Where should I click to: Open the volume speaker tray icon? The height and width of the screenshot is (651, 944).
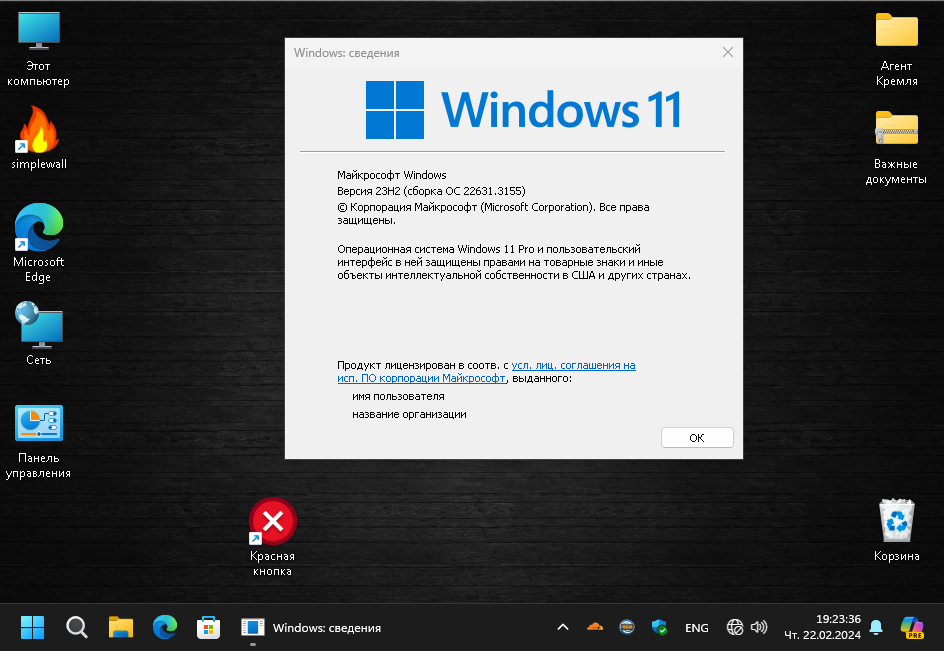click(759, 628)
